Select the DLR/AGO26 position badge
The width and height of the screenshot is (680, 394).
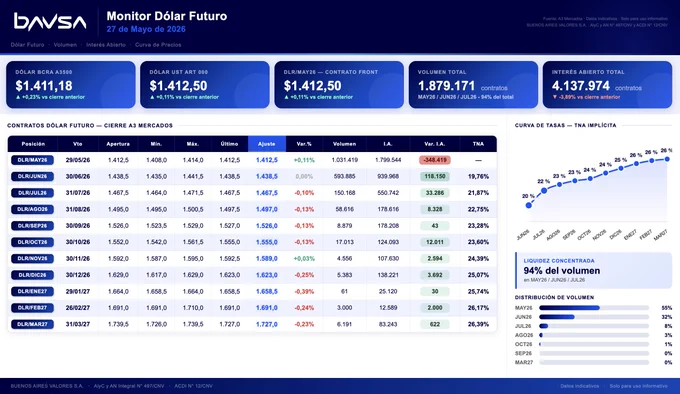coord(33,209)
